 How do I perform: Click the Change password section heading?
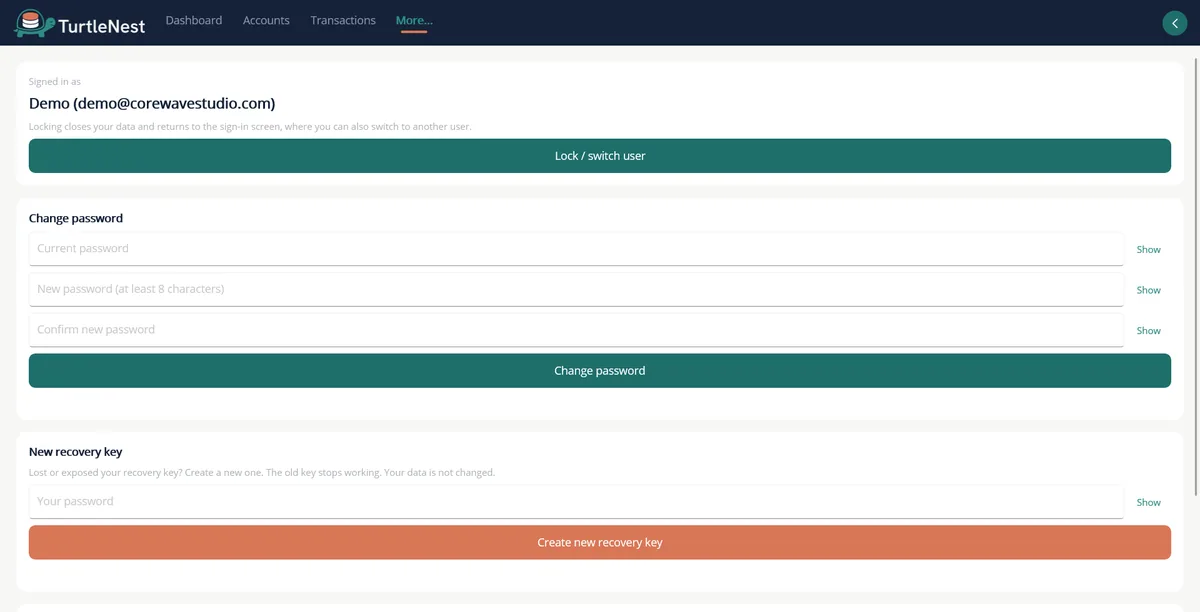point(76,218)
